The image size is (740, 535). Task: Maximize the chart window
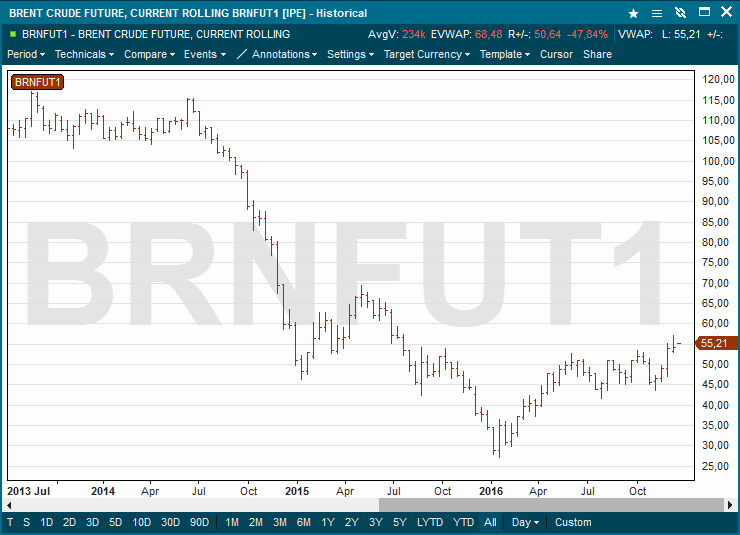704,12
